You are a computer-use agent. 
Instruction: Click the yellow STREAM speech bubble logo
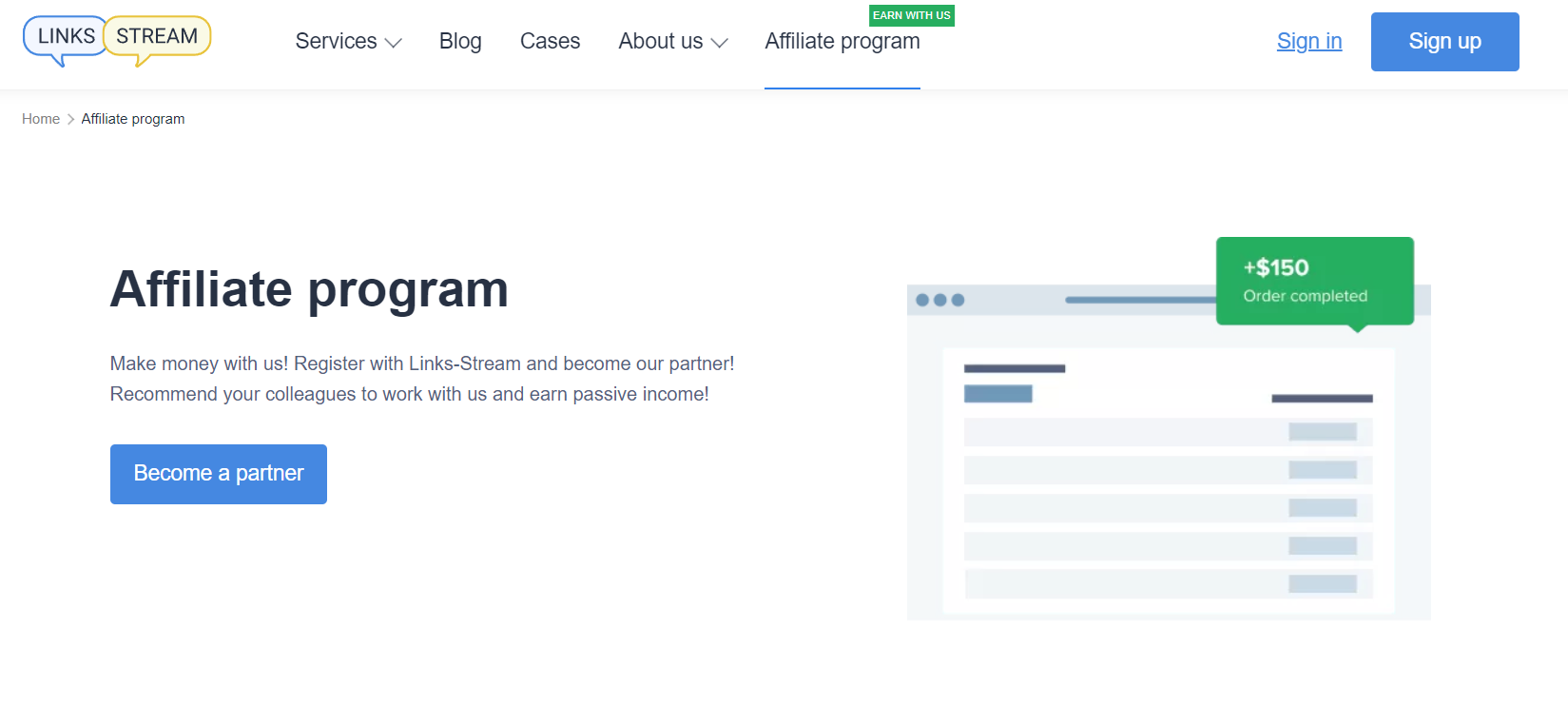(158, 37)
